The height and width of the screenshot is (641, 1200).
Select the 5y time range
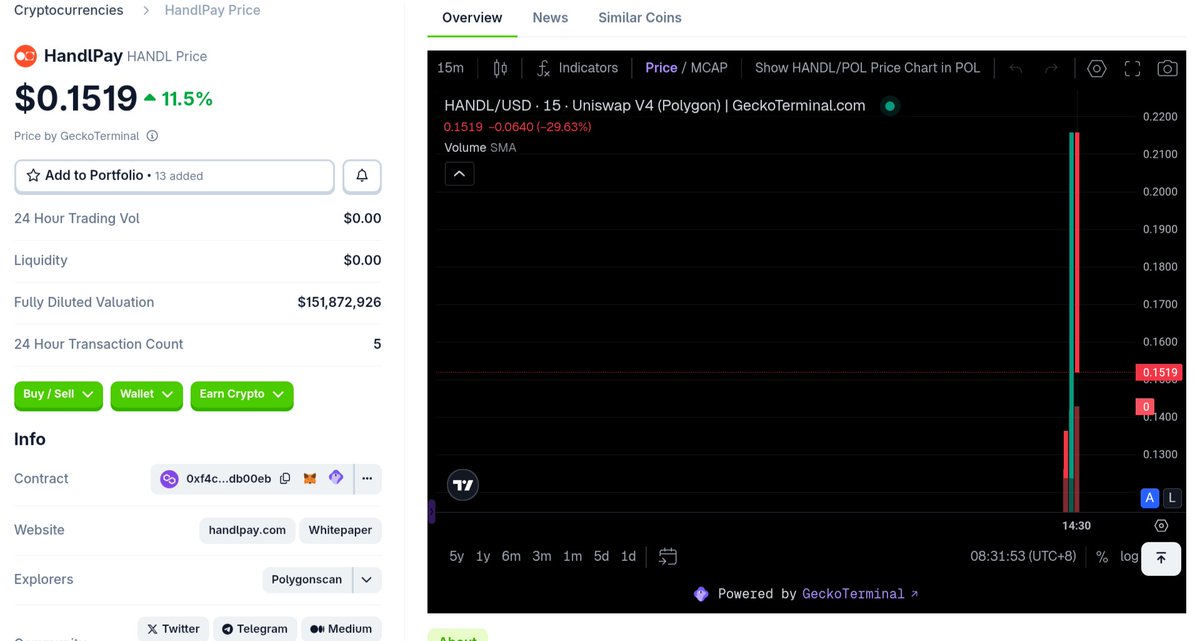457,557
